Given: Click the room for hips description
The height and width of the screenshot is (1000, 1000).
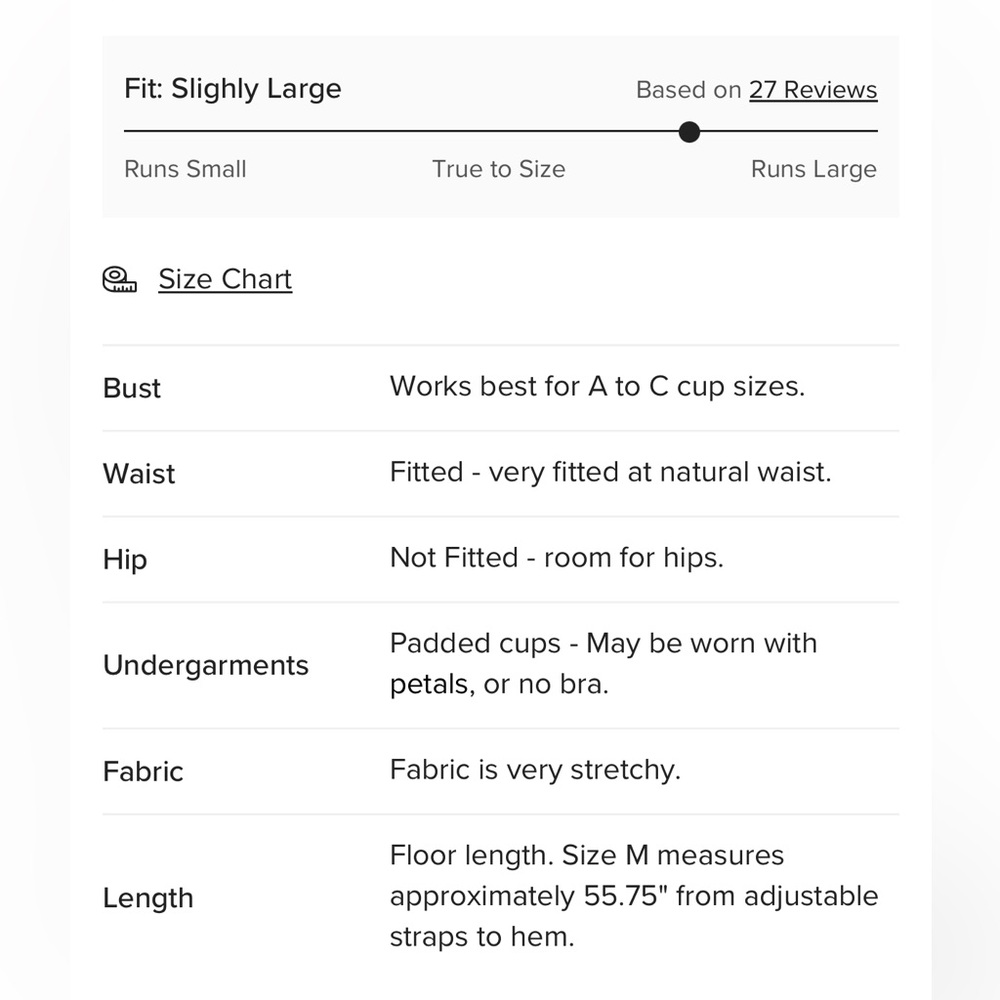Looking at the screenshot, I should point(557,558).
